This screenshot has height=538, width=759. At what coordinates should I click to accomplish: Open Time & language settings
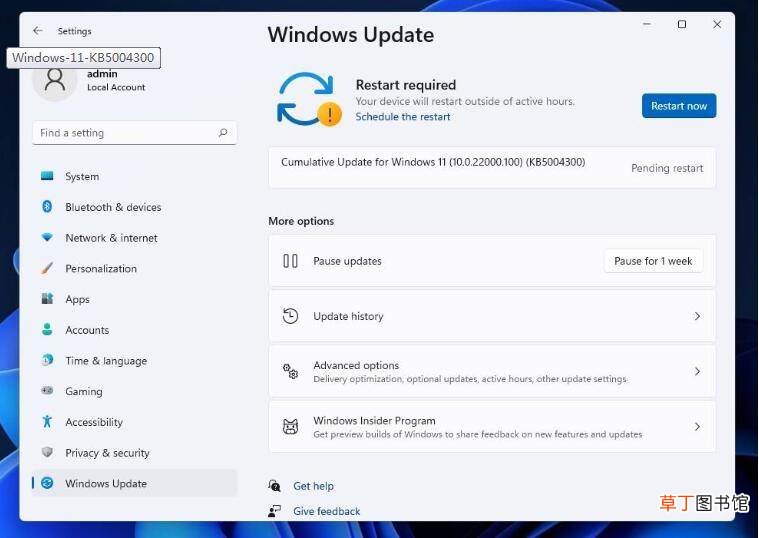pos(135,360)
